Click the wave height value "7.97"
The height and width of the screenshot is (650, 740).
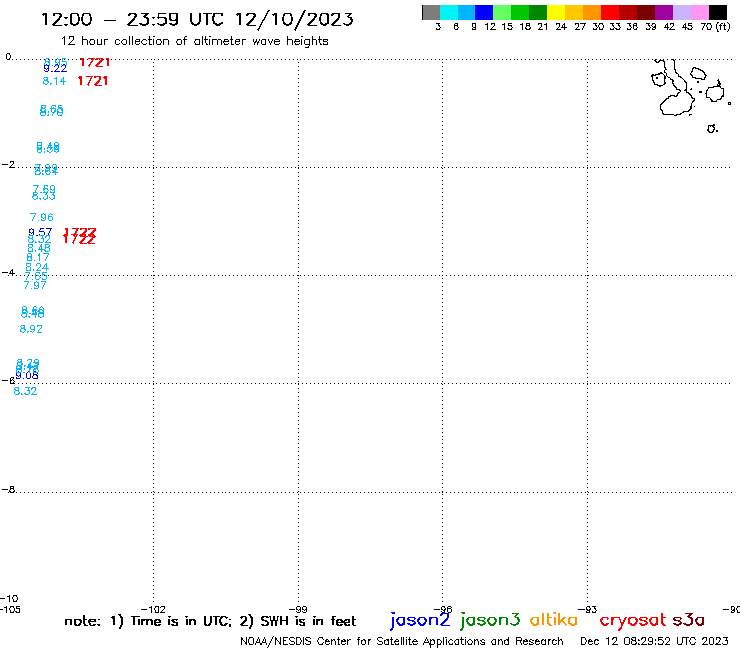click(x=35, y=286)
